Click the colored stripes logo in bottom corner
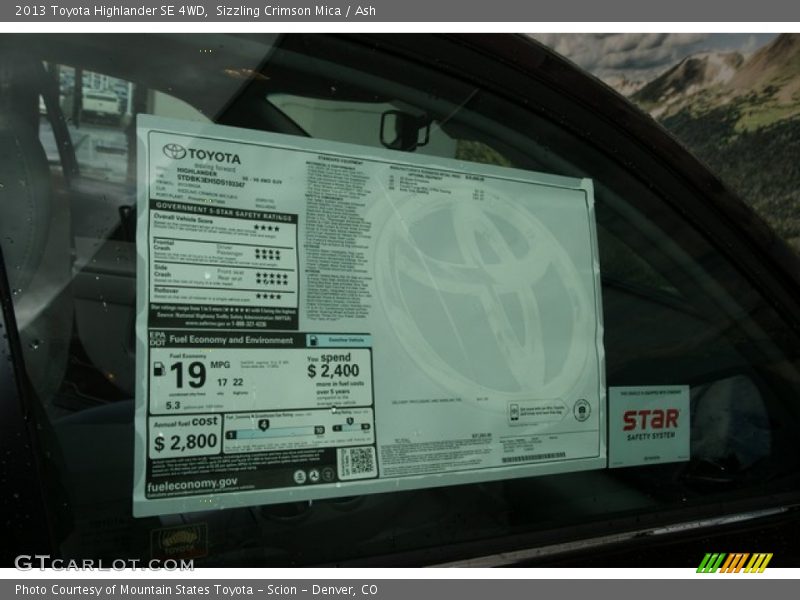The image size is (800, 600). 734,562
